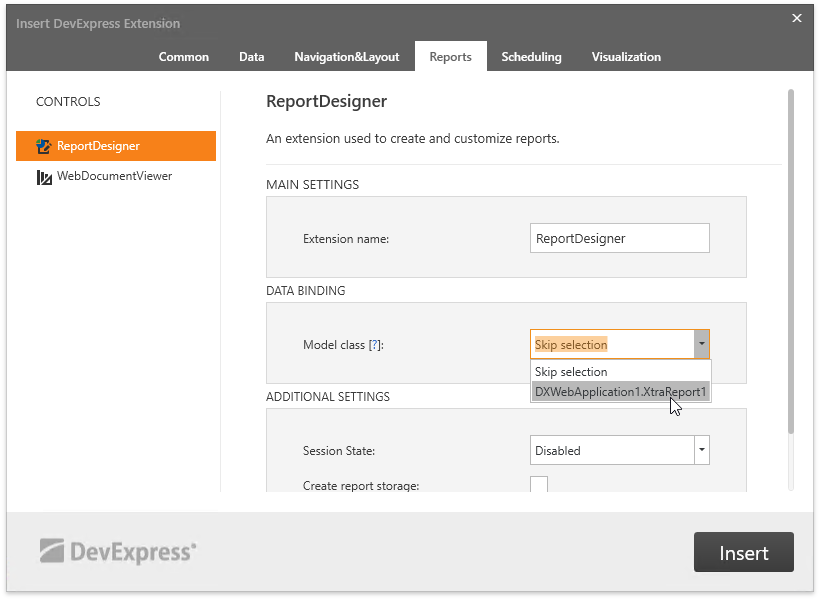Switch to the Visualization tab
Image resolution: width=820 pixels, height=600 pixels.
click(x=626, y=57)
